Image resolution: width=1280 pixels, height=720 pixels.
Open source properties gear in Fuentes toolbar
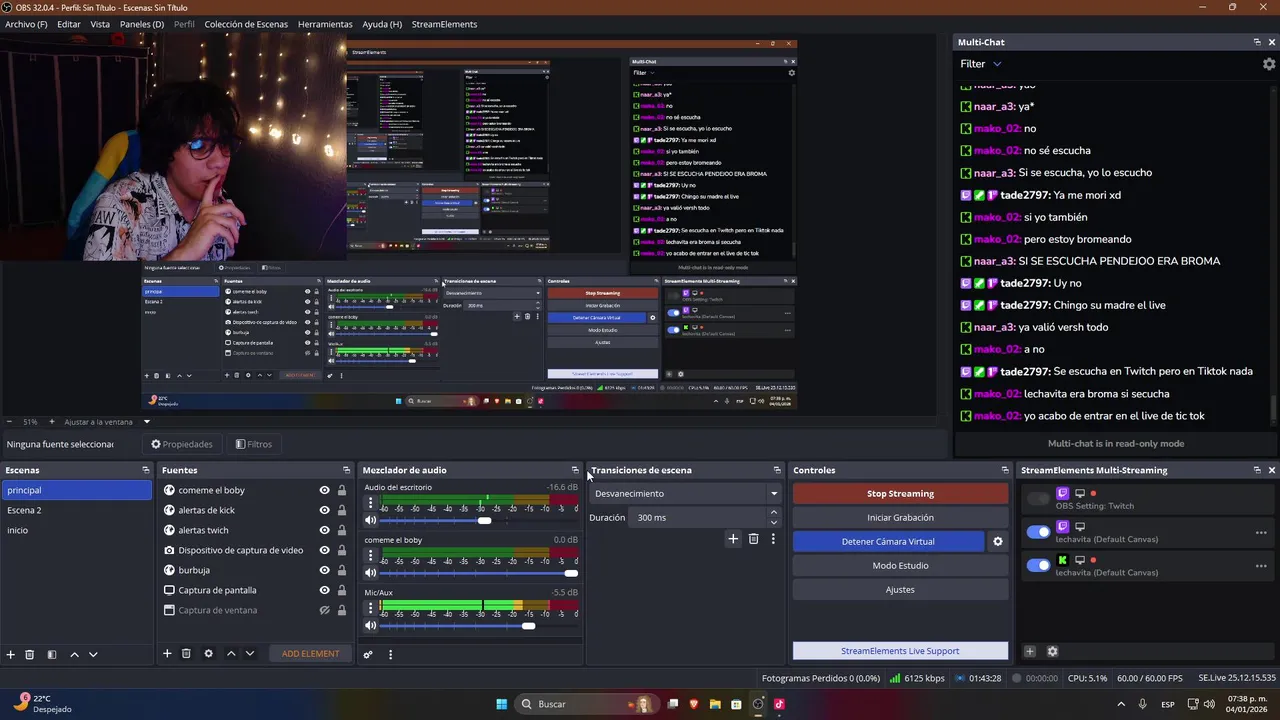coord(208,654)
